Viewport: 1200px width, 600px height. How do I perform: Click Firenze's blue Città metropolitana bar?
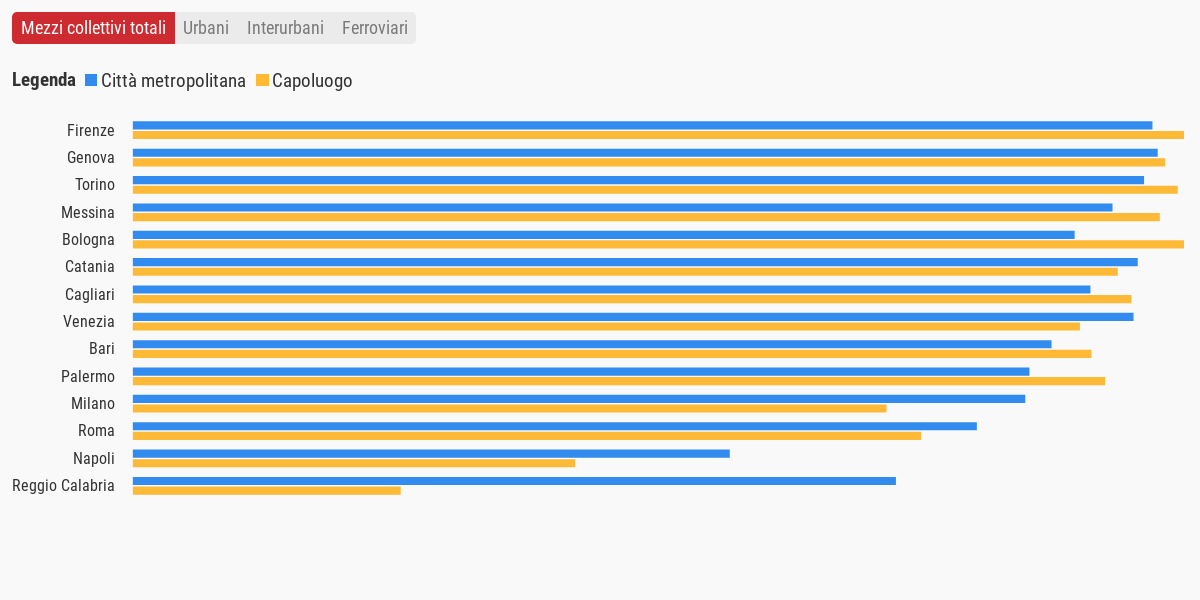pyautogui.click(x=642, y=125)
